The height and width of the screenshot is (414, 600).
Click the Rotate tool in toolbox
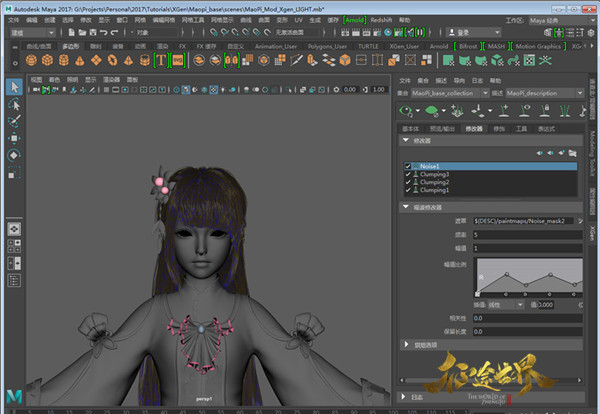[x=15, y=155]
